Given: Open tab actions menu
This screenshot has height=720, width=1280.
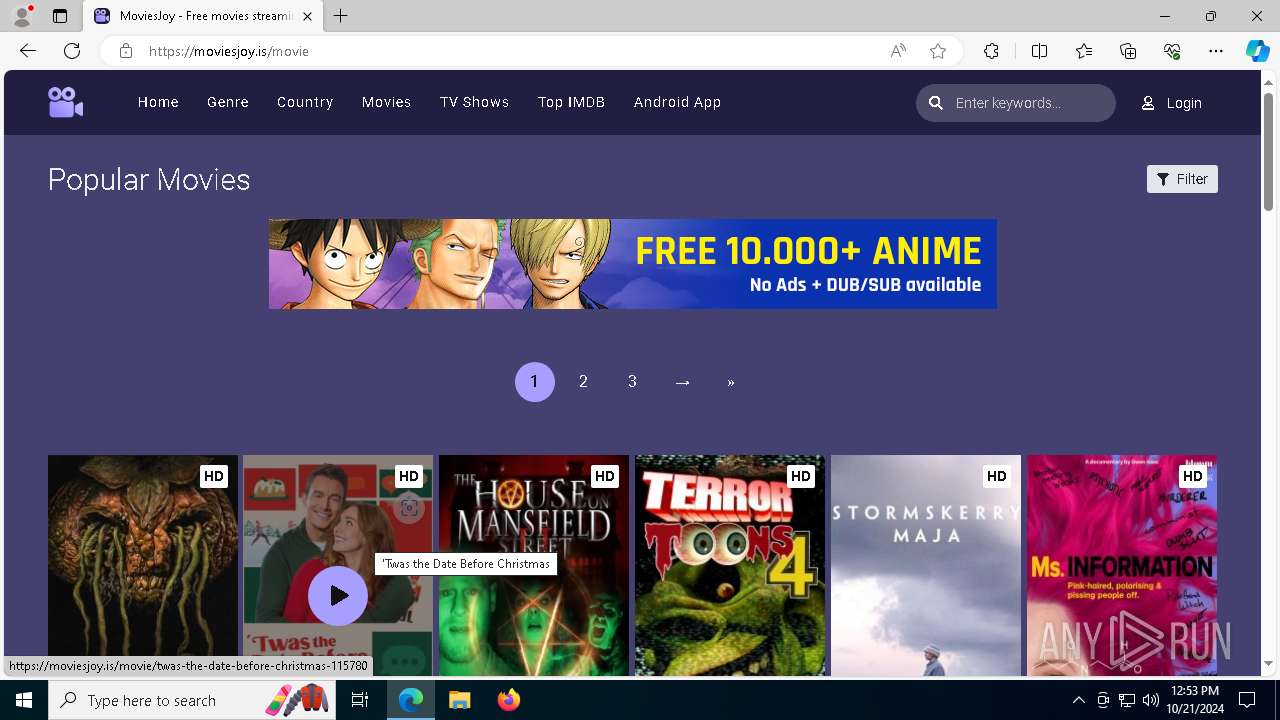Looking at the screenshot, I should (x=60, y=16).
